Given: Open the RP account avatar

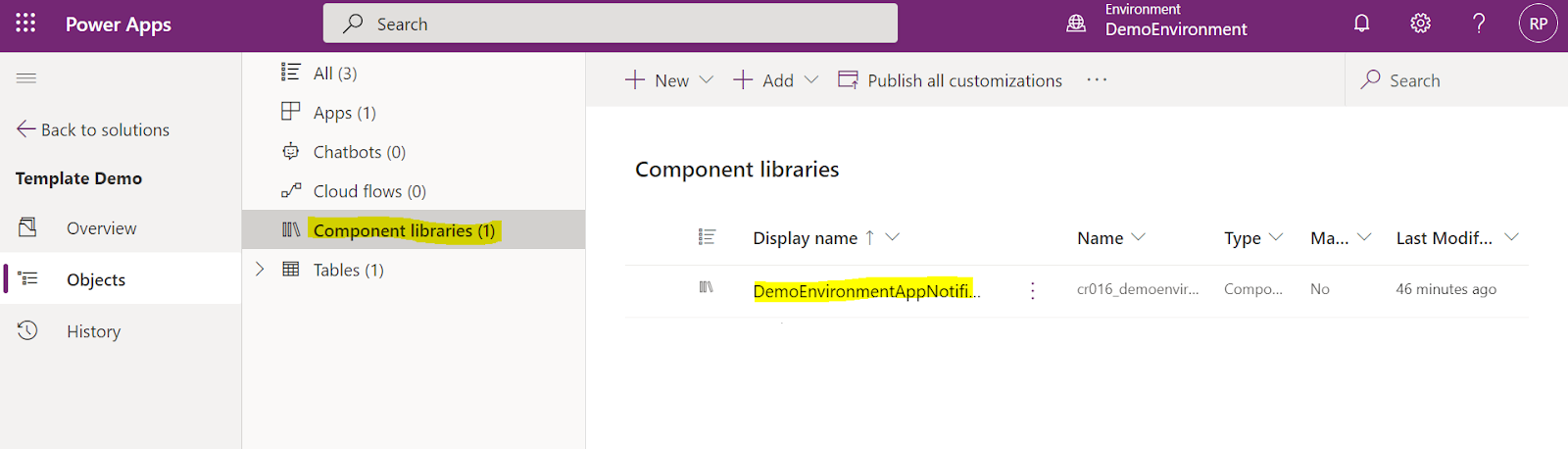Looking at the screenshot, I should coord(1538,24).
